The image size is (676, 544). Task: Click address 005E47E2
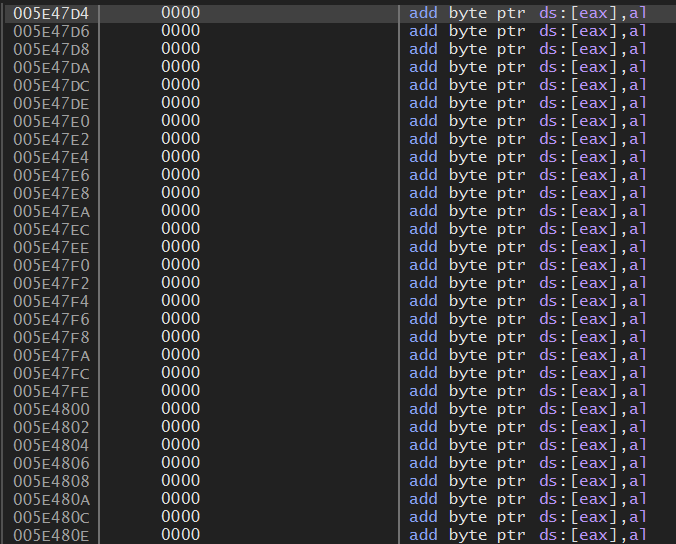coord(51,140)
